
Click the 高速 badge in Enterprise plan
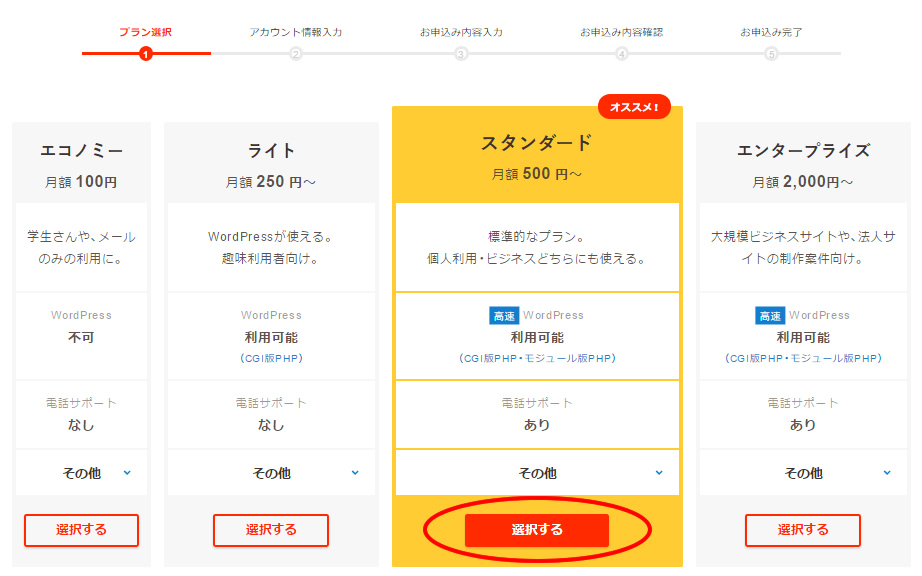point(769,315)
